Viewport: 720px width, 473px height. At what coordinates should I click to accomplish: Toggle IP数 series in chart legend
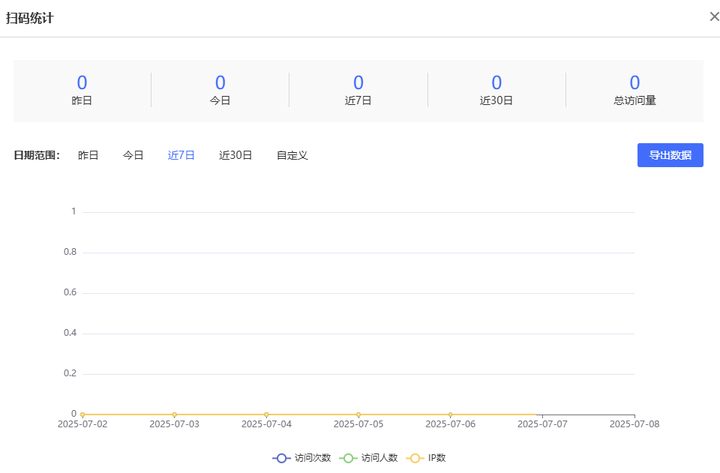coord(426,458)
